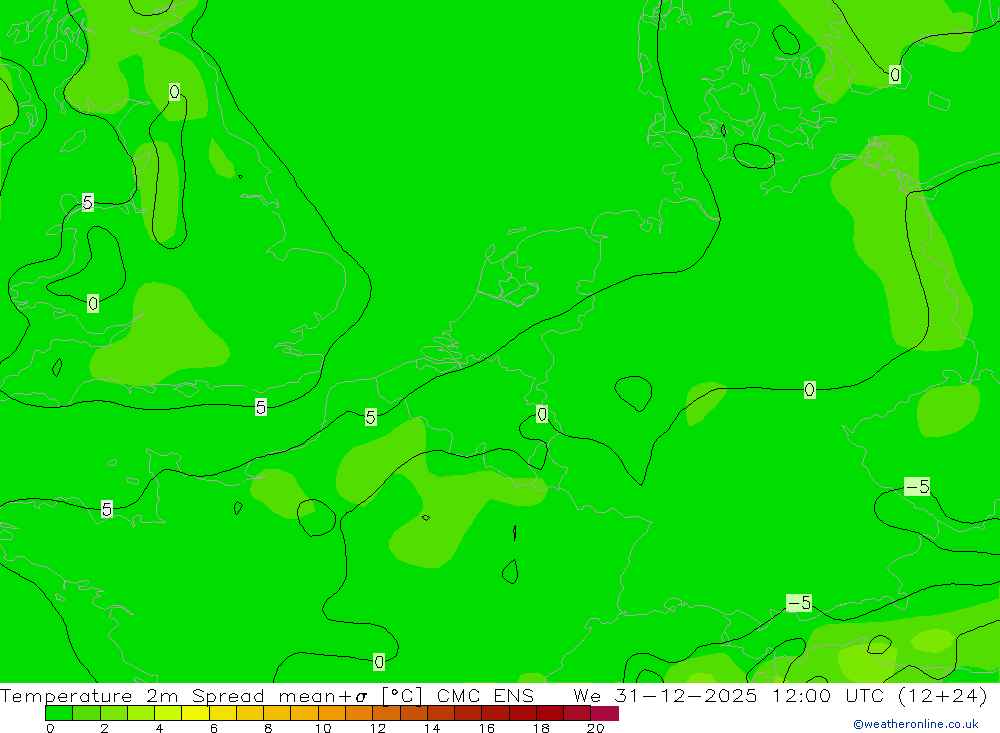Click the legend scale number '18'
The width and height of the screenshot is (1000, 733).
point(541,728)
